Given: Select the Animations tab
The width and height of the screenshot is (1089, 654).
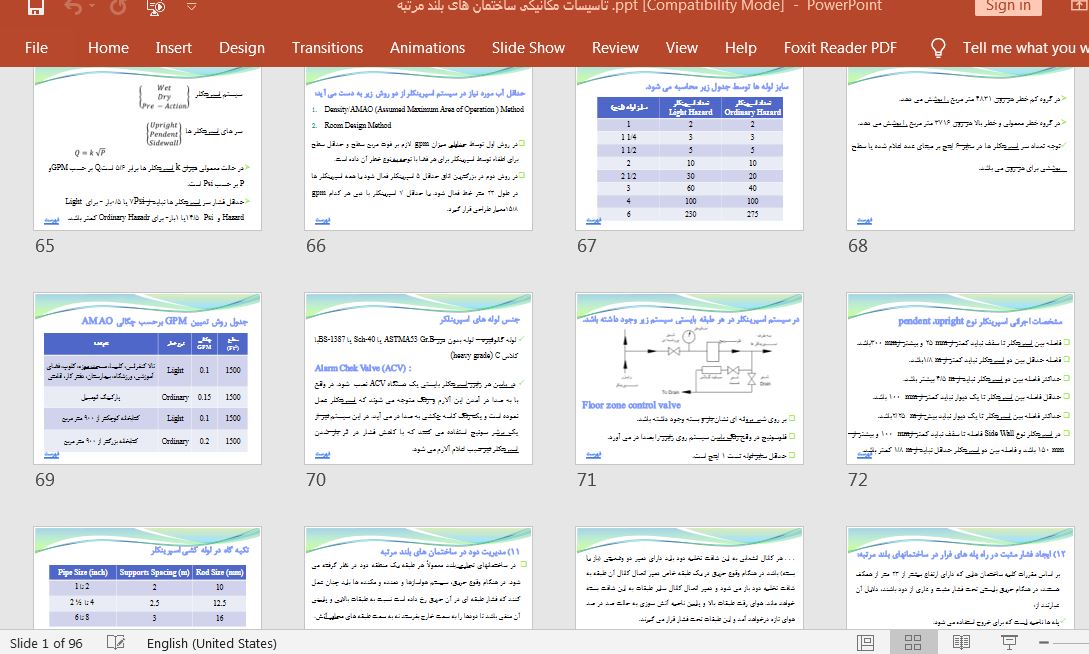Looking at the screenshot, I should pyautogui.click(x=427, y=48).
